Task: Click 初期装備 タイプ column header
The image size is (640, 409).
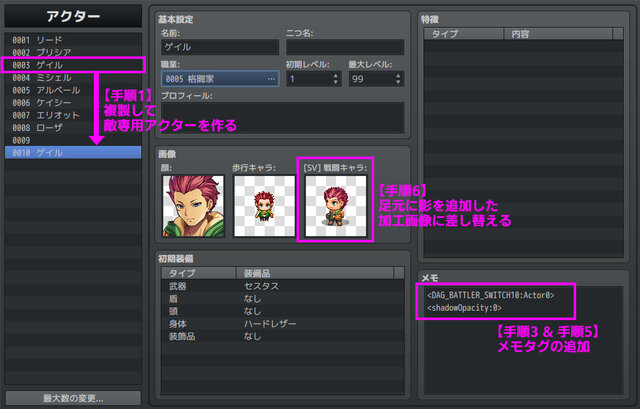Action: pos(199,273)
